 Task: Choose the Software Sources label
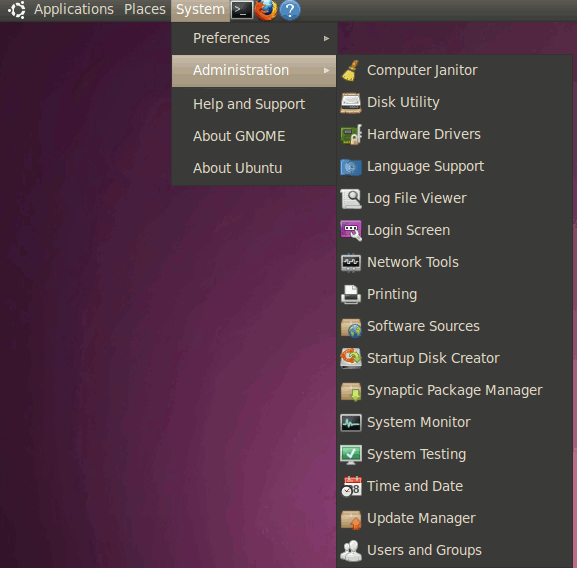point(423,326)
